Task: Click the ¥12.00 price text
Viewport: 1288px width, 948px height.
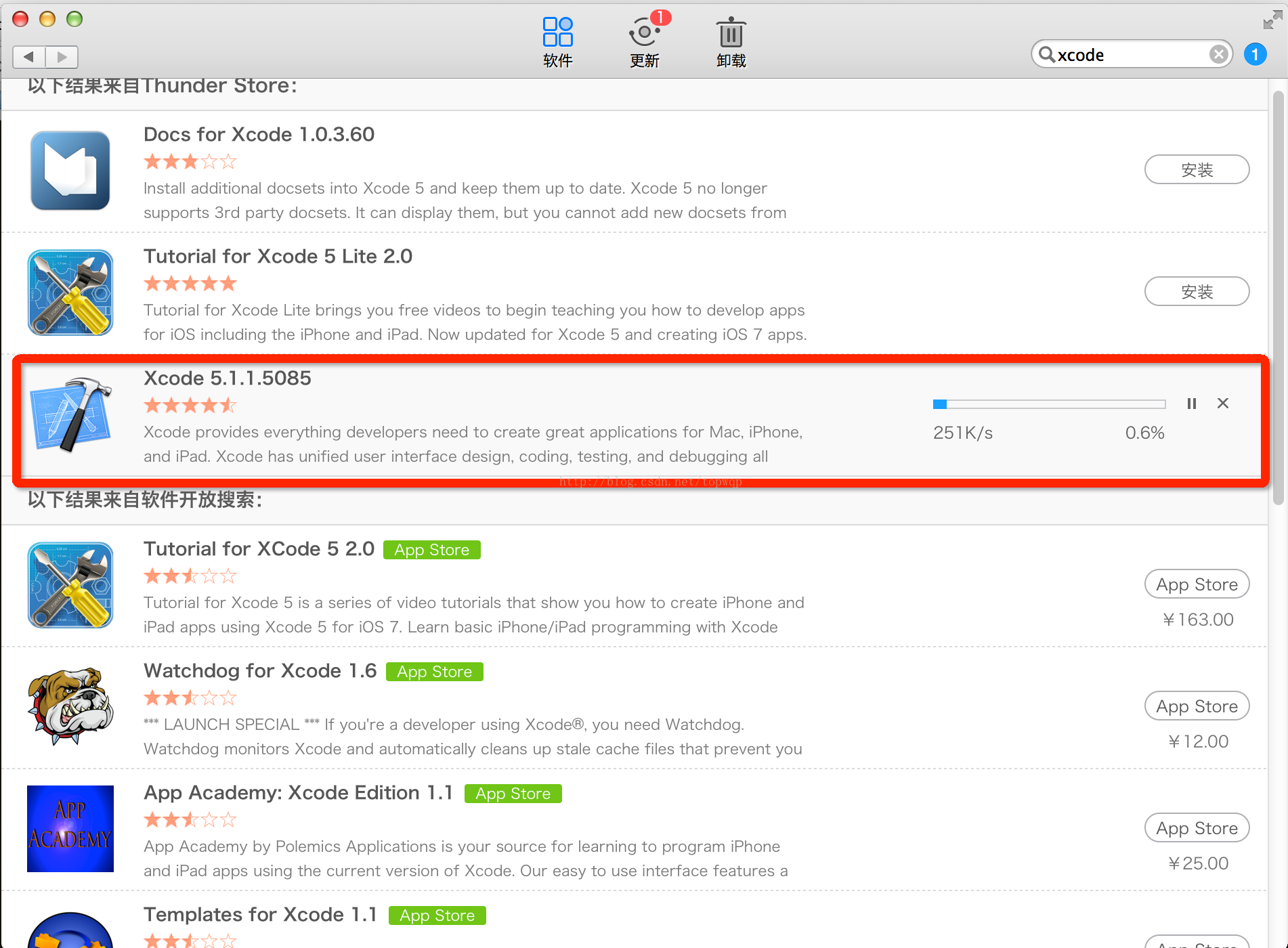Action: pos(1197,741)
